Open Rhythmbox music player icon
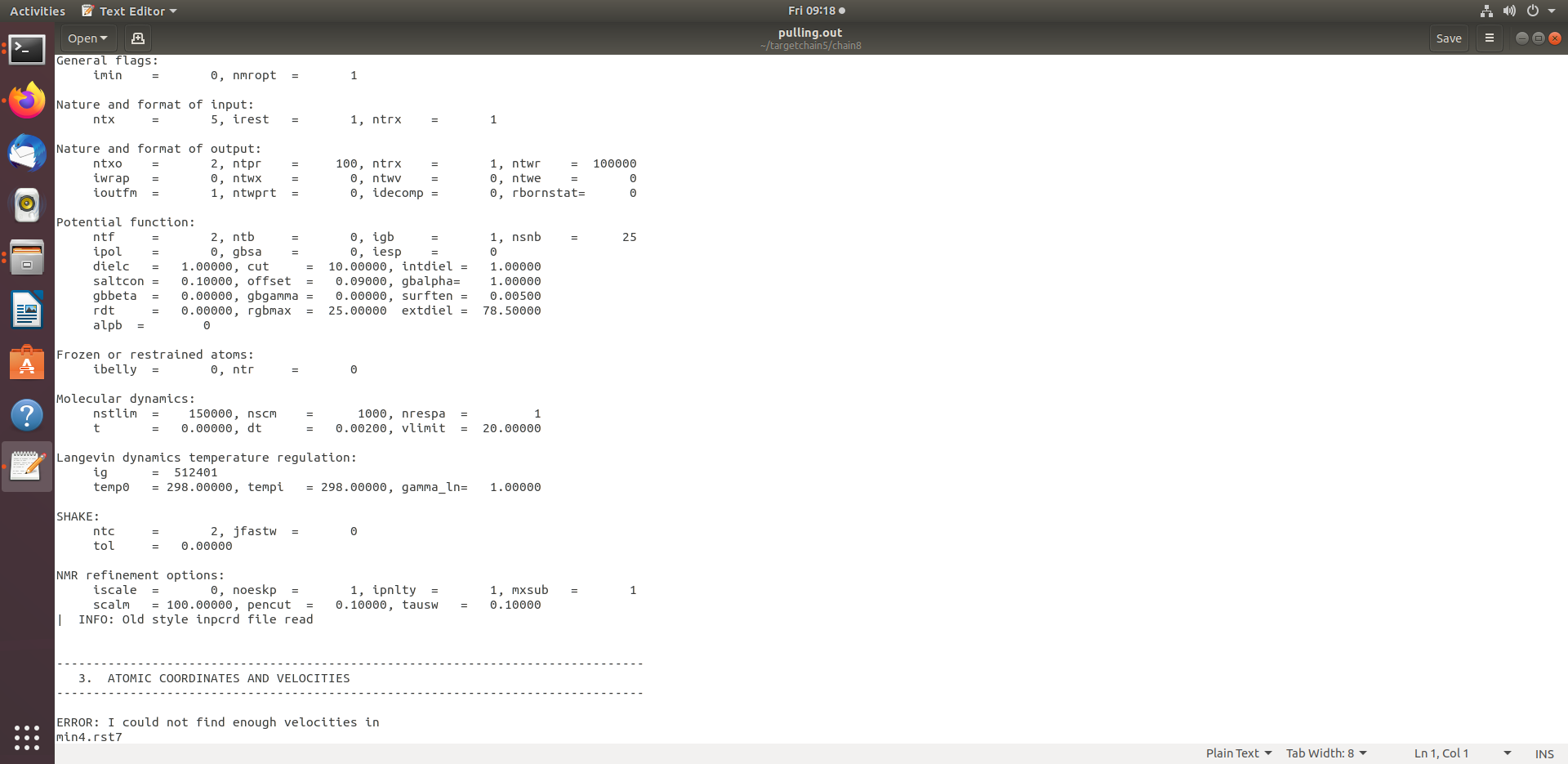Image resolution: width=1568 pixels, height=764 pixels. (x=27, y=205)
